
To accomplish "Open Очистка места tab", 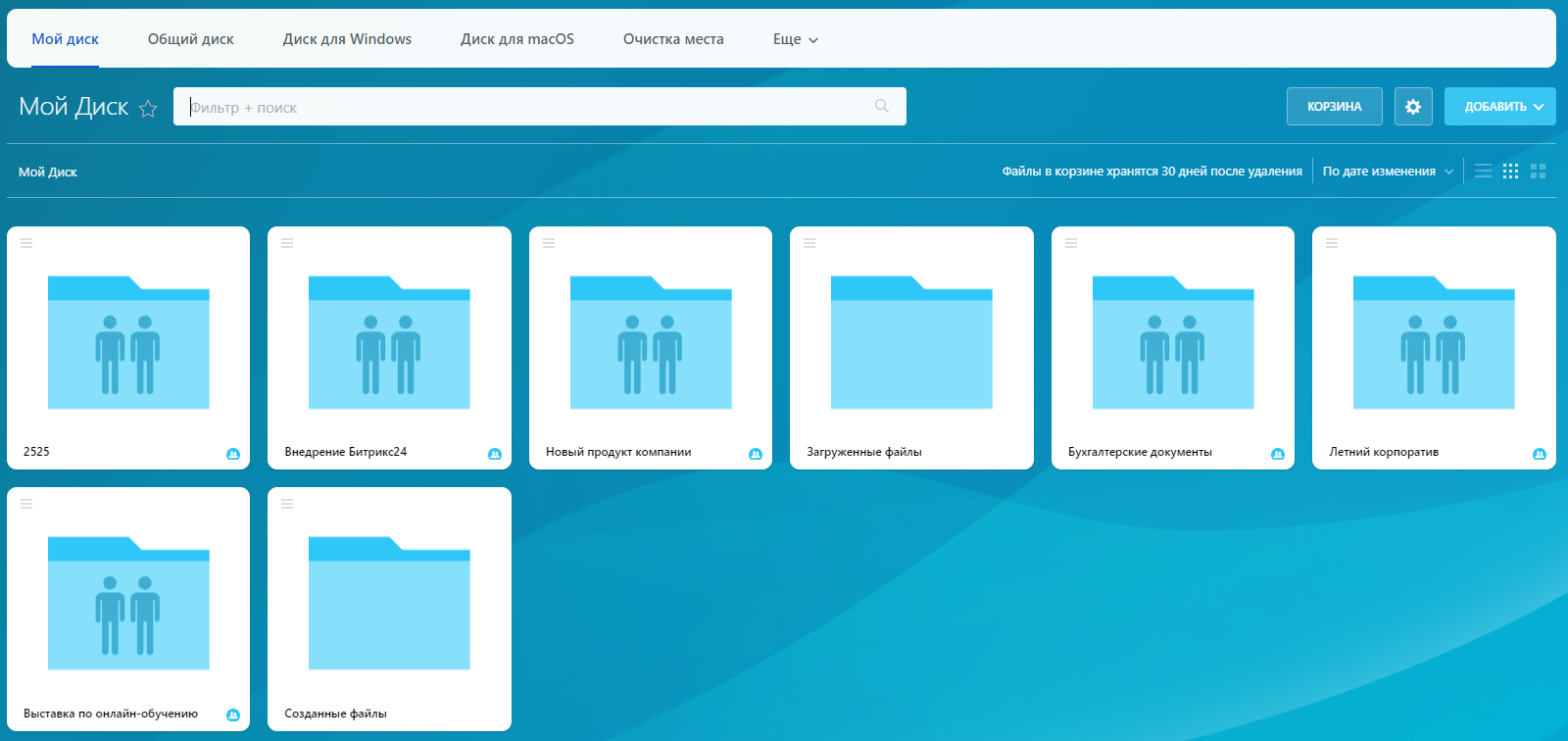I will point(673,39).
